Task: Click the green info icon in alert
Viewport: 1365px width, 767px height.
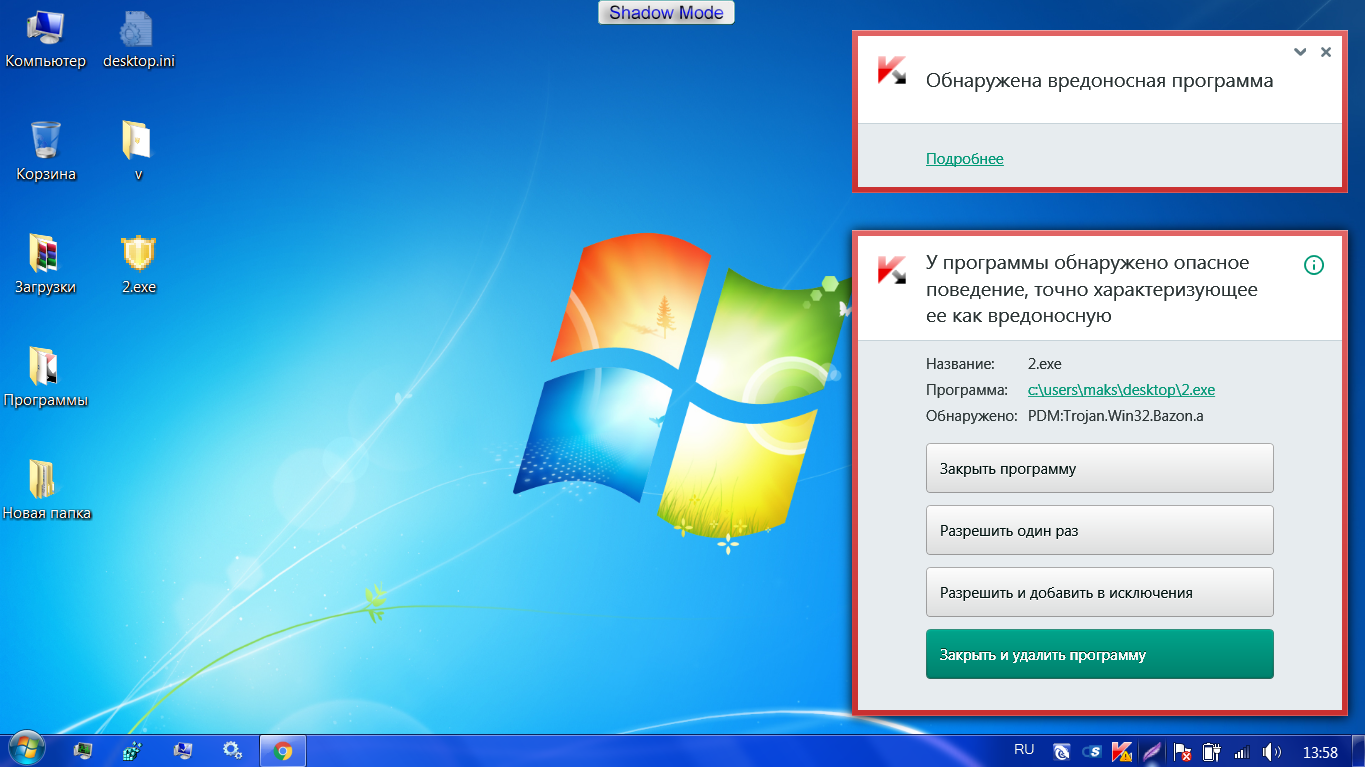Action: (1314, 265)
